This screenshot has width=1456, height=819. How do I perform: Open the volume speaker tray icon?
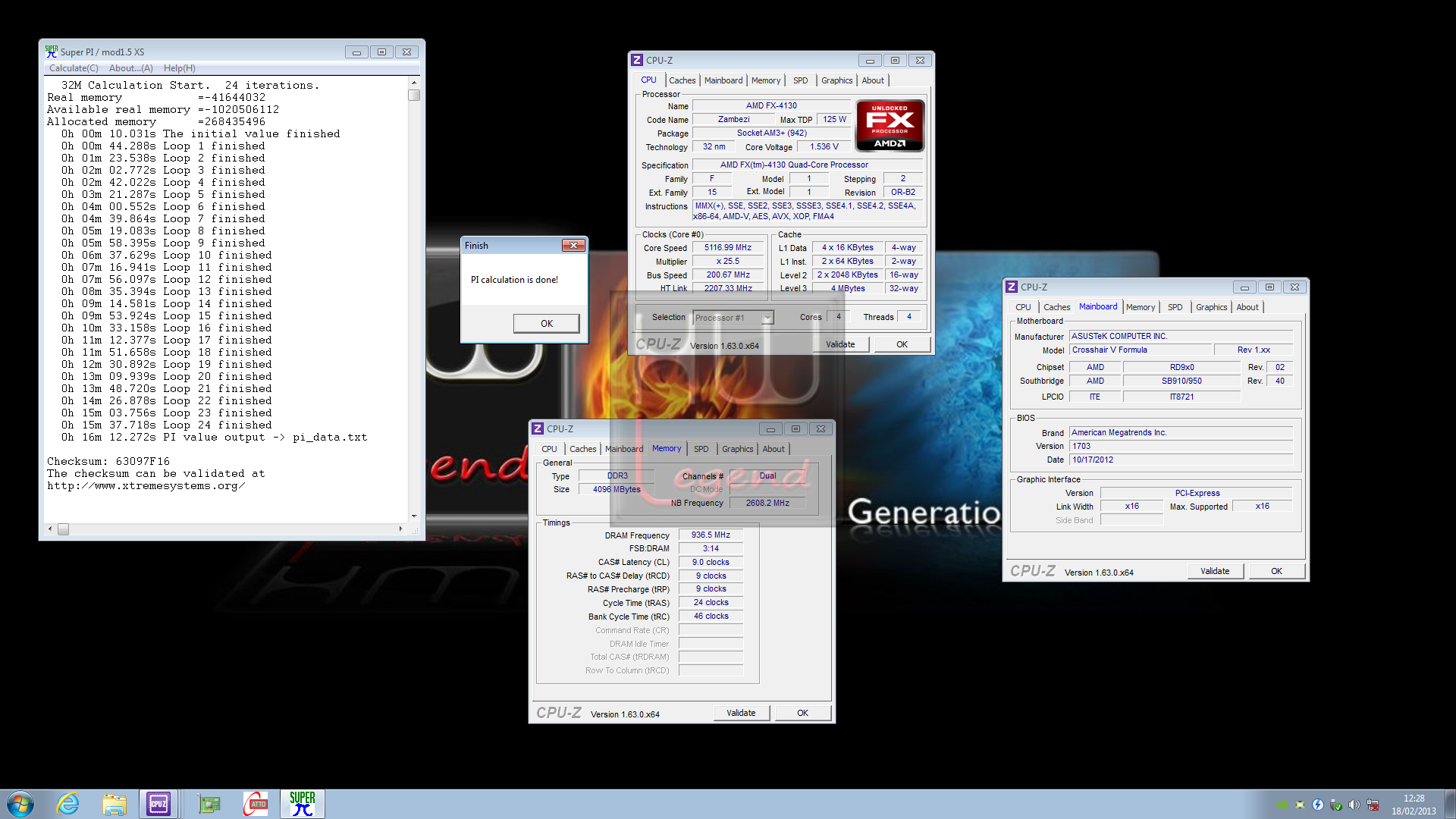1354,805
